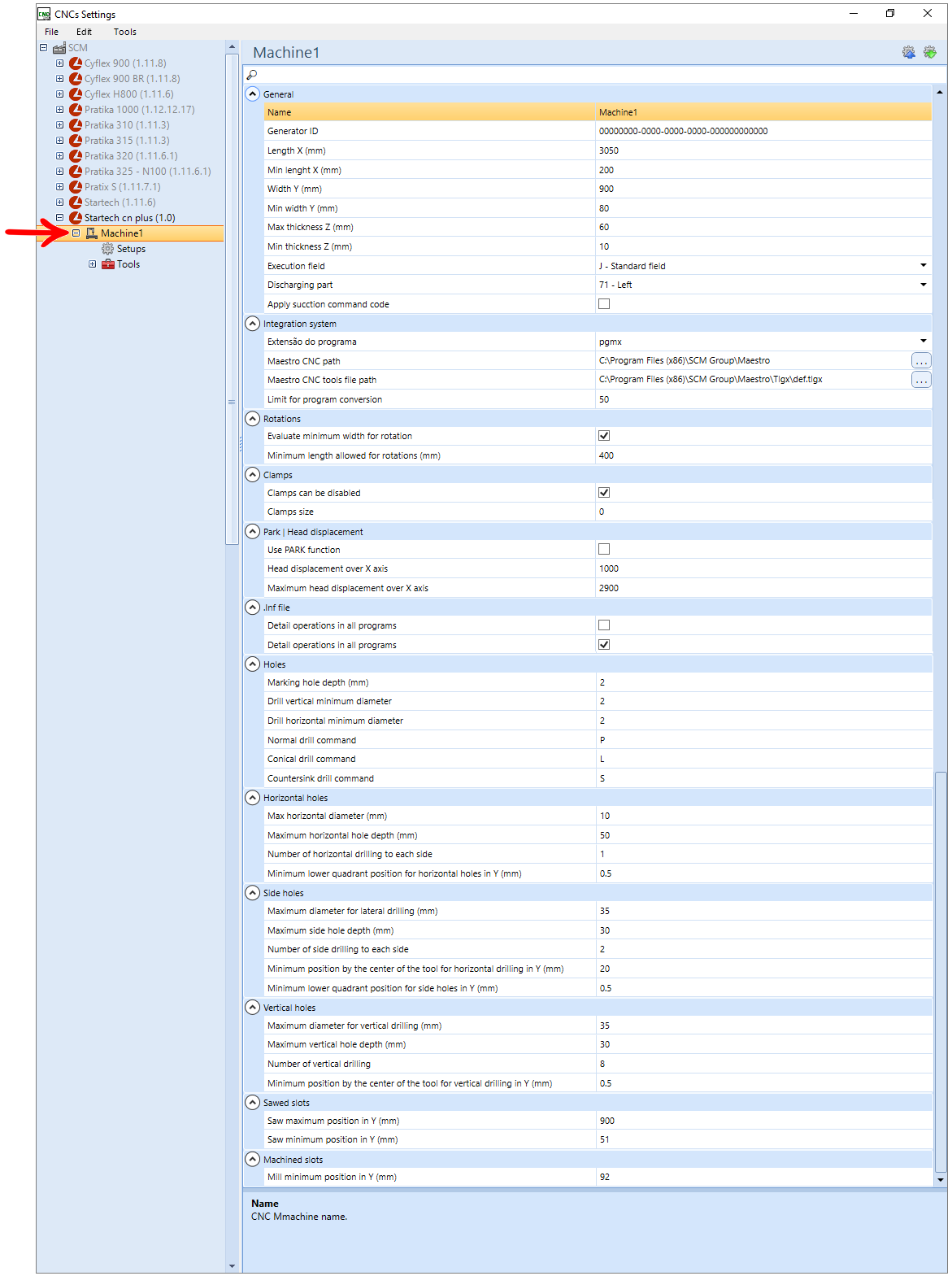
Task: Open the Extensão do programa dropdown
Action: coord(923,342)
